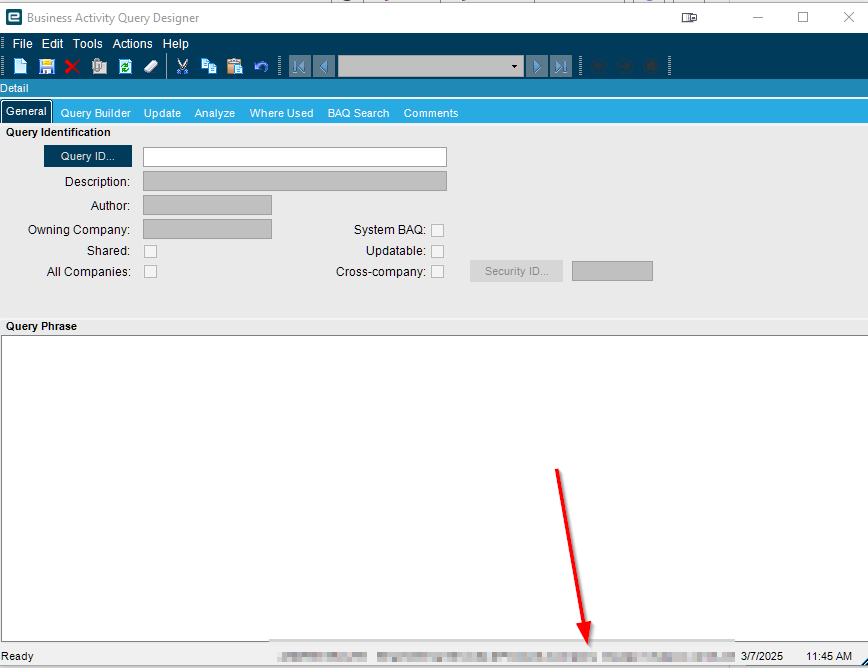Open the Help menu

(175, 44)
